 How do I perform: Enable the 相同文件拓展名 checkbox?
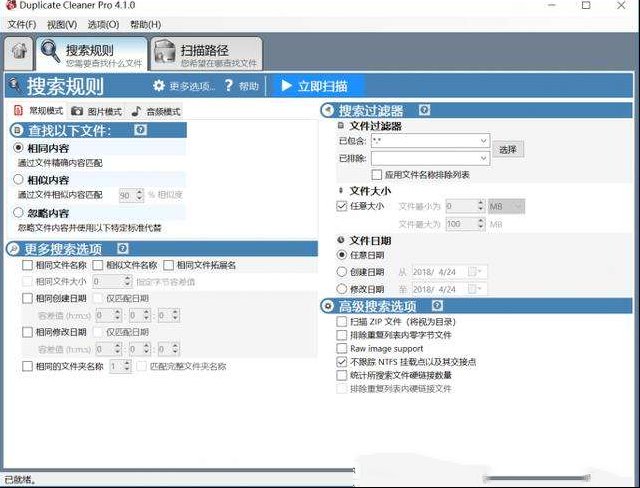tap(169, 265)
